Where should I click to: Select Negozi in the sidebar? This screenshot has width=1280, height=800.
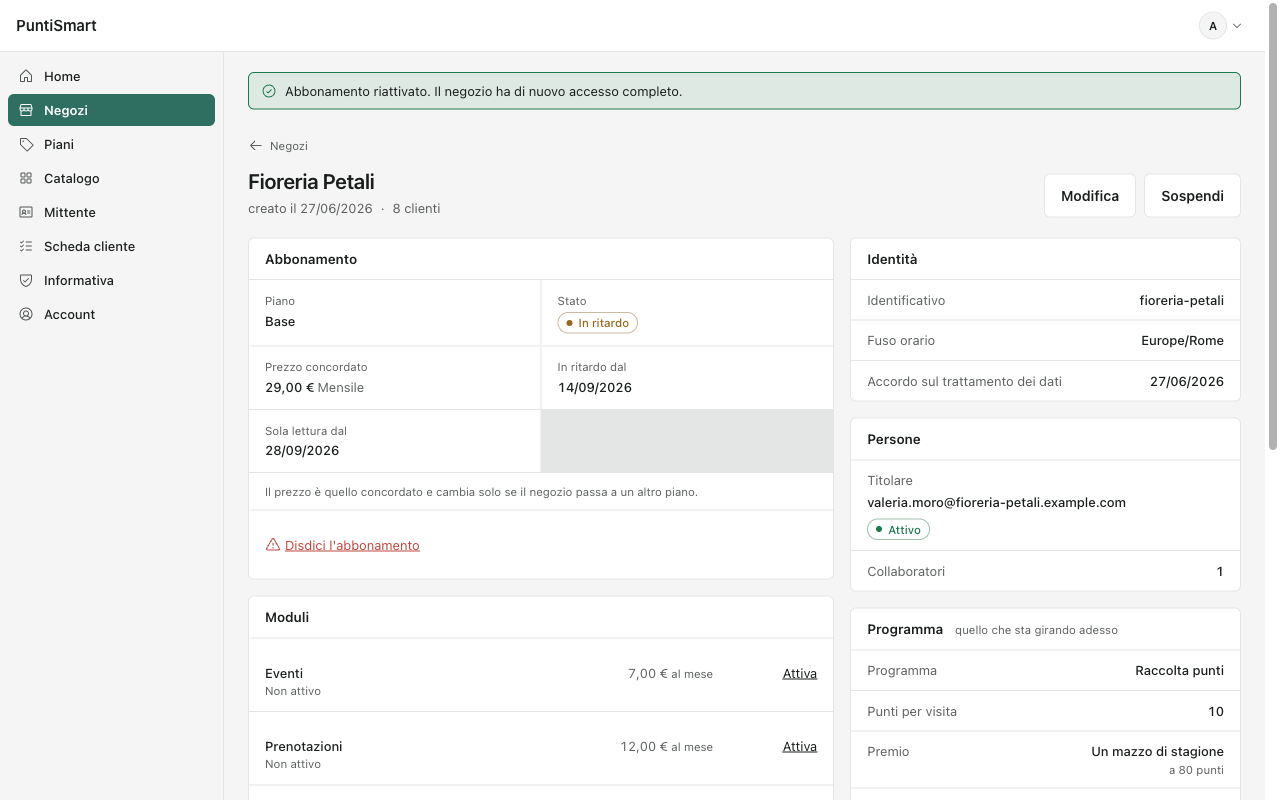click(x=111, y=110)
